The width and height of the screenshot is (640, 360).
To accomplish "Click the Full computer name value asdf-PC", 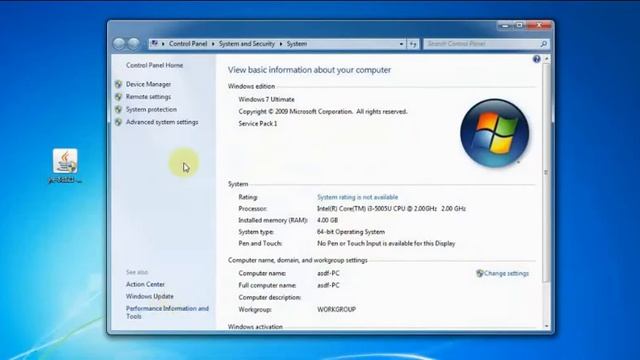I will point(328,285).
